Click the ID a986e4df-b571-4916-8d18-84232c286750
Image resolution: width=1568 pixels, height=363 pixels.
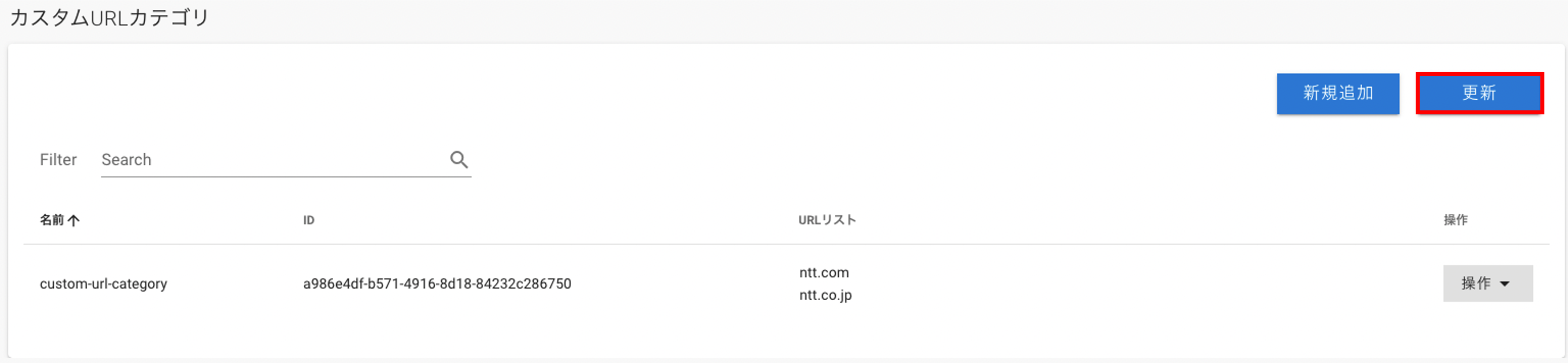click(x=437, y=284)
